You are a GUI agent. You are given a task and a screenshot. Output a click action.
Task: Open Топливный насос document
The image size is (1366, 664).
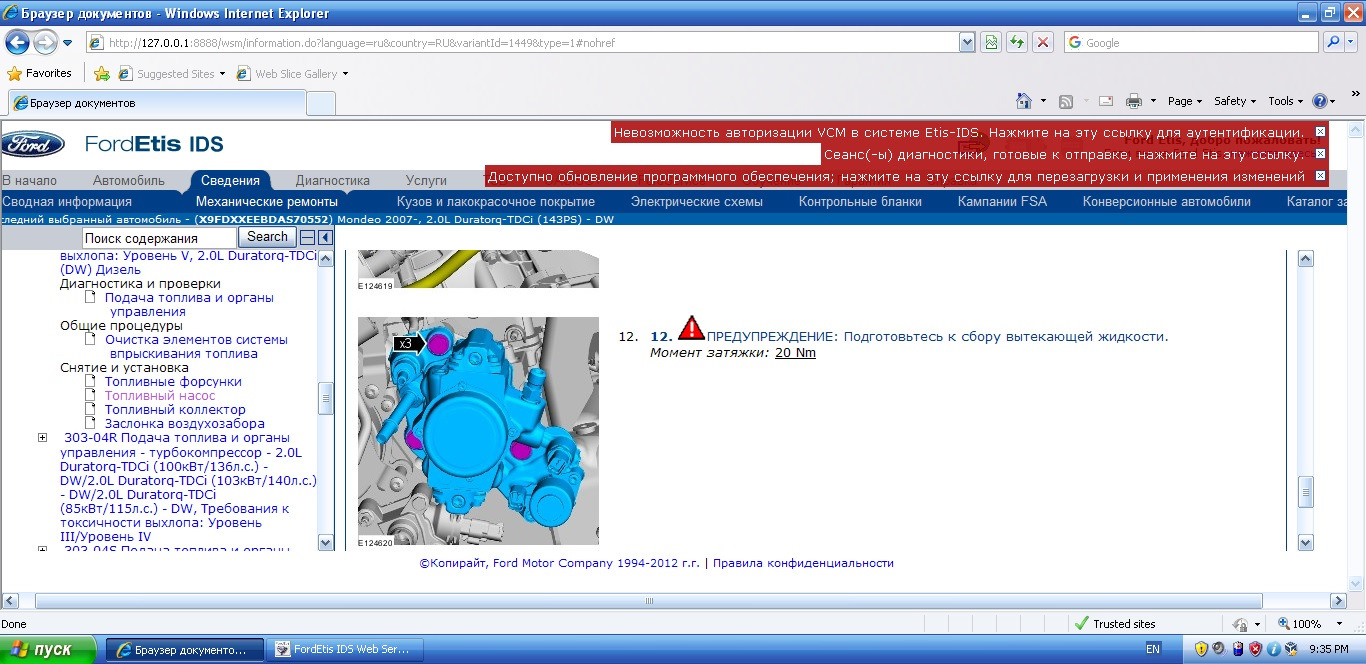(x=160, y=396)
